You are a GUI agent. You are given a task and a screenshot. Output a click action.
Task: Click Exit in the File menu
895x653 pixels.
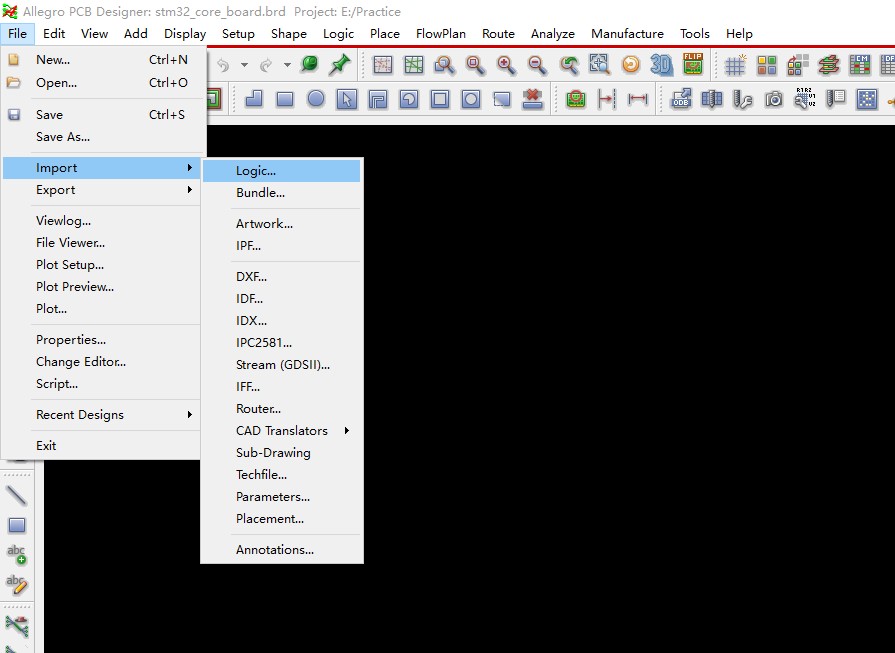(x=102, y=445)
